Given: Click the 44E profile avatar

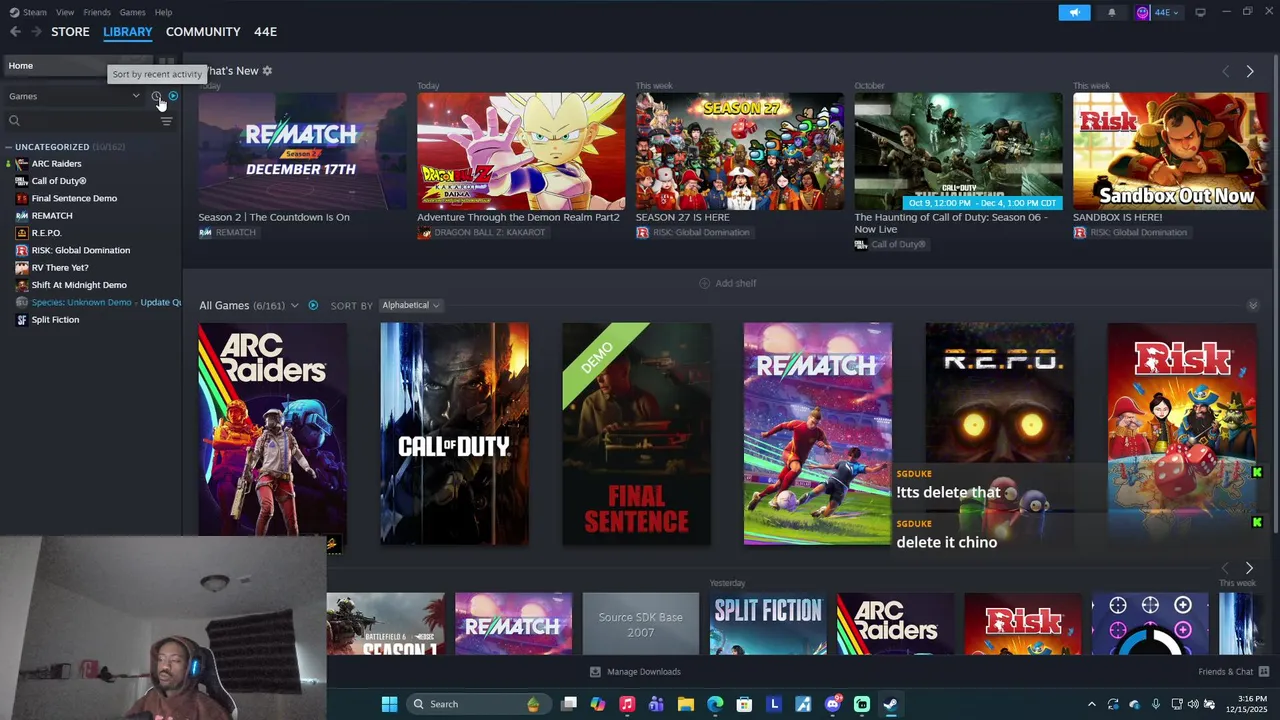Looking at the screenshot, I should (1143, 12).
